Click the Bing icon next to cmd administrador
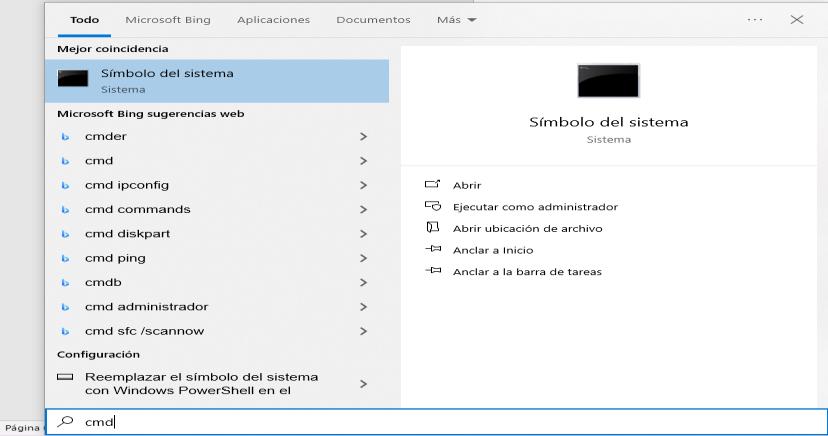 pos(65,307)
